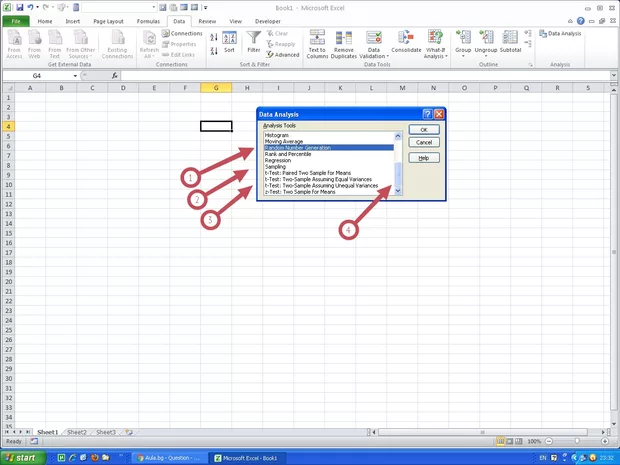Click the From Access icon
This screenshot has width=620, height=465.
tap(14, 44)
